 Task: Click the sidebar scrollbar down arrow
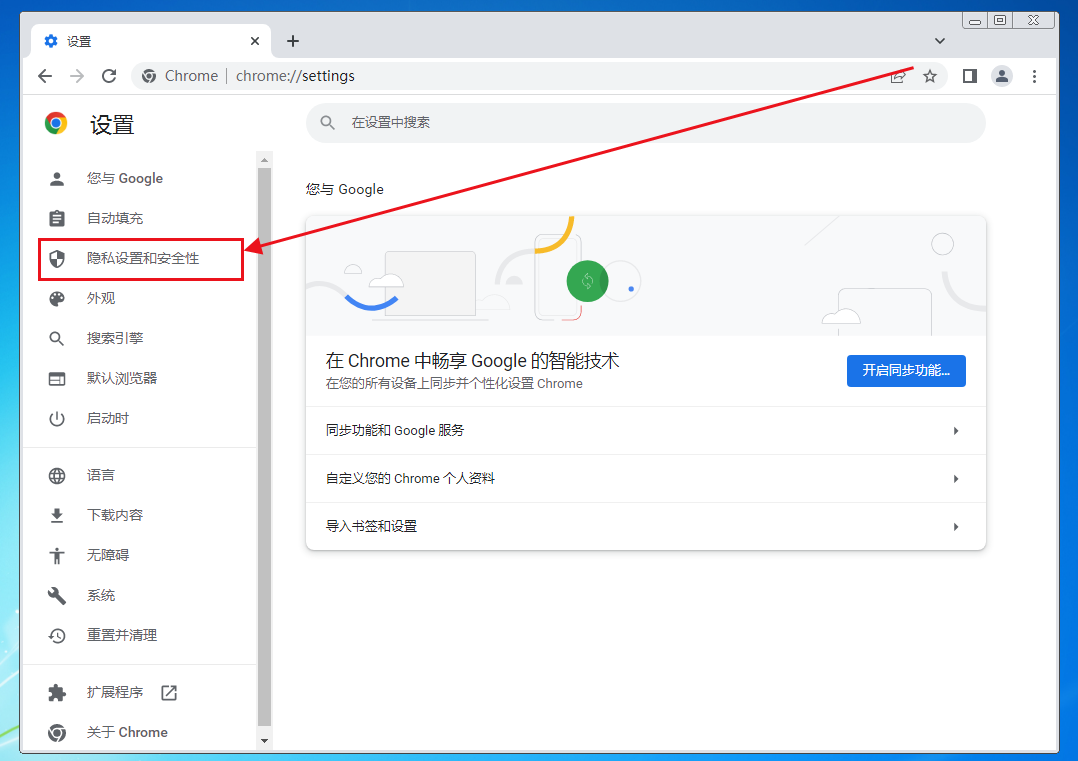264,741
